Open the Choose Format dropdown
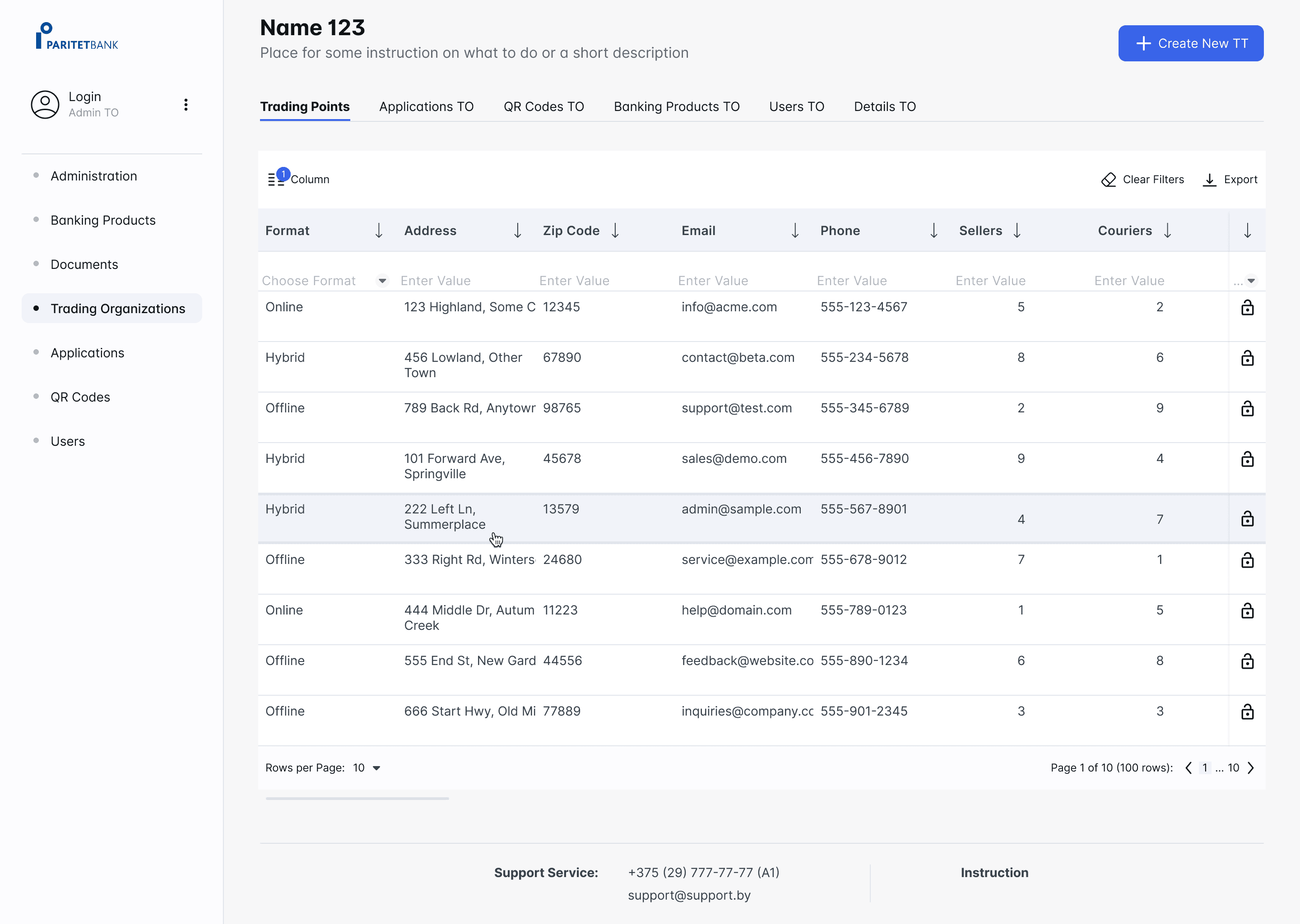Image resolution: width=1300 pixels, height=924 pixels. click(x=382, y=281)
